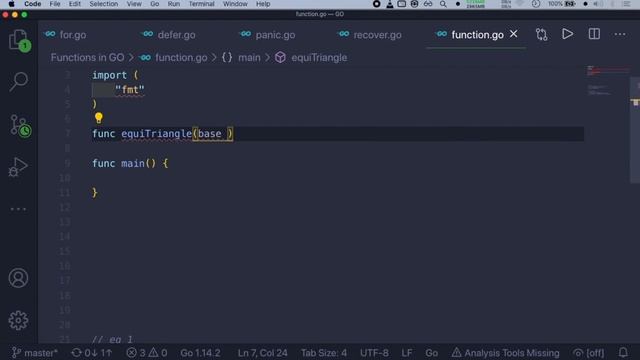The width and height of the screenshot is (640, 360).
Task: Open the Selection menu
Action: pyautogui.click(x=104, y=4)
